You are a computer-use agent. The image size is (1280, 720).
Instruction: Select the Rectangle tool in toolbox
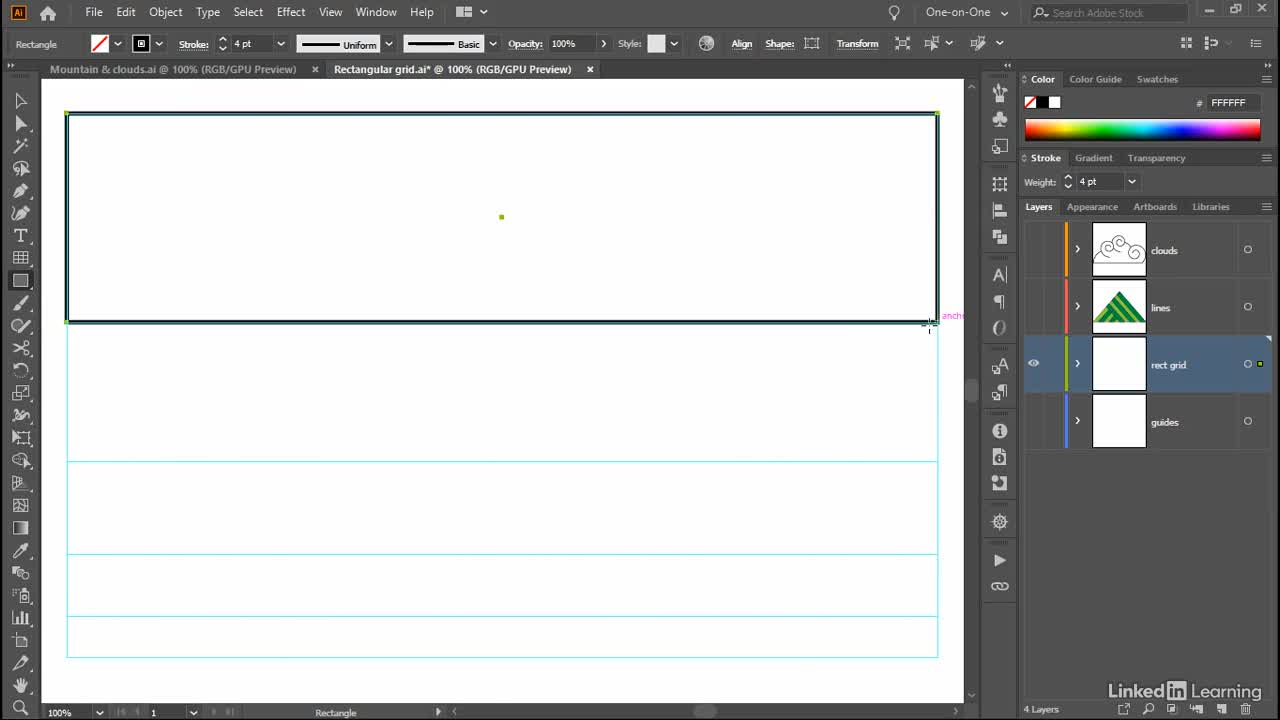(20, 281)
